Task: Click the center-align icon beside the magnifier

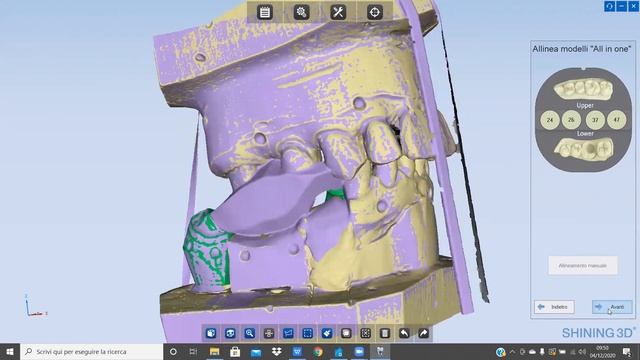Action: [269, 333]
